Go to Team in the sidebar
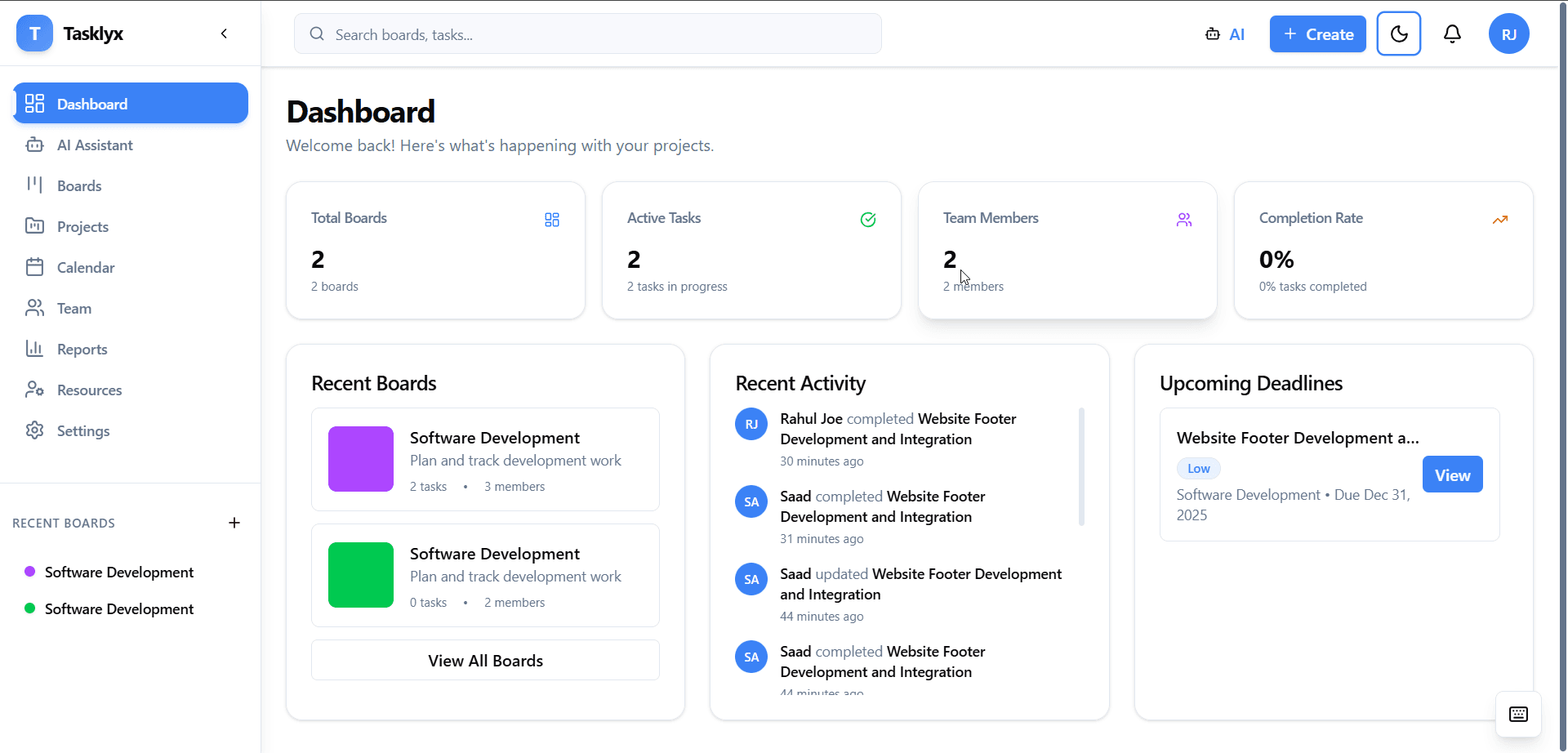The width and height of the screenshot is (1568, 753). point(131,308)
